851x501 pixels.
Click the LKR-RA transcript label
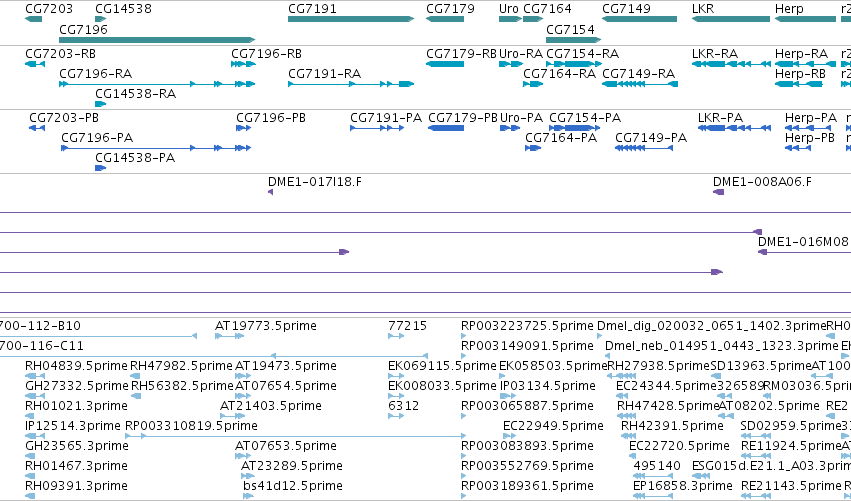[715, 54]
